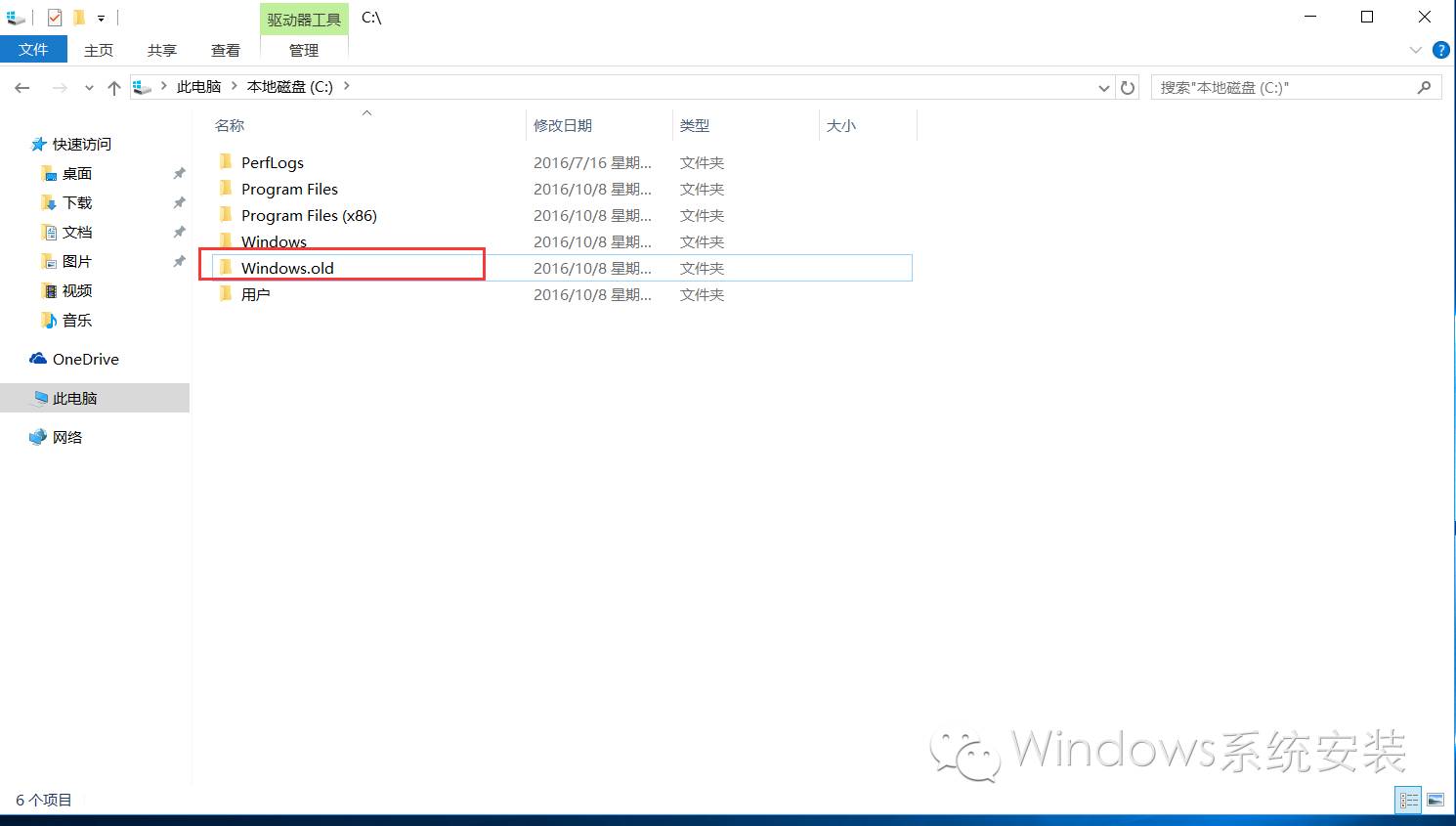Open 音乐 in the navigation pane
This screenshot has width=1456, height=826.
[x=76, y=321]
